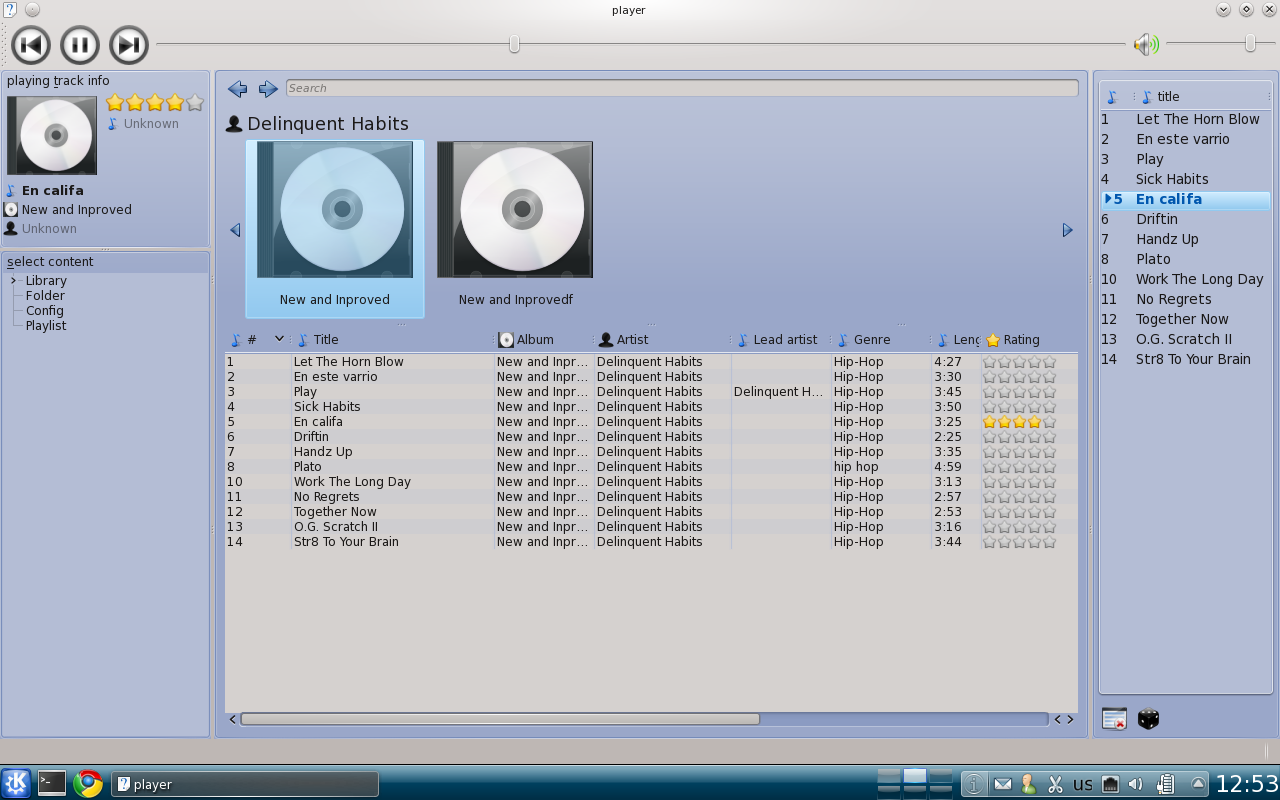Image resolution: width=1280 pixels, height=800 pixels.
Task: Select 'En este varrio' in track table
Action: (336, 377)
